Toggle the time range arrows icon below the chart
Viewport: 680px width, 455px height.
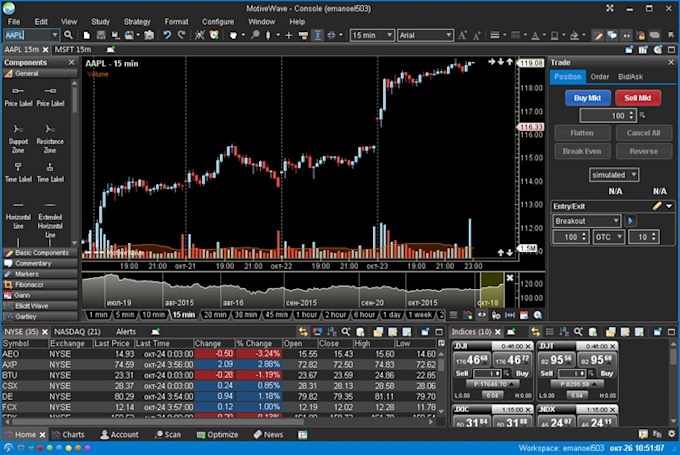click(x=510, y=315)
